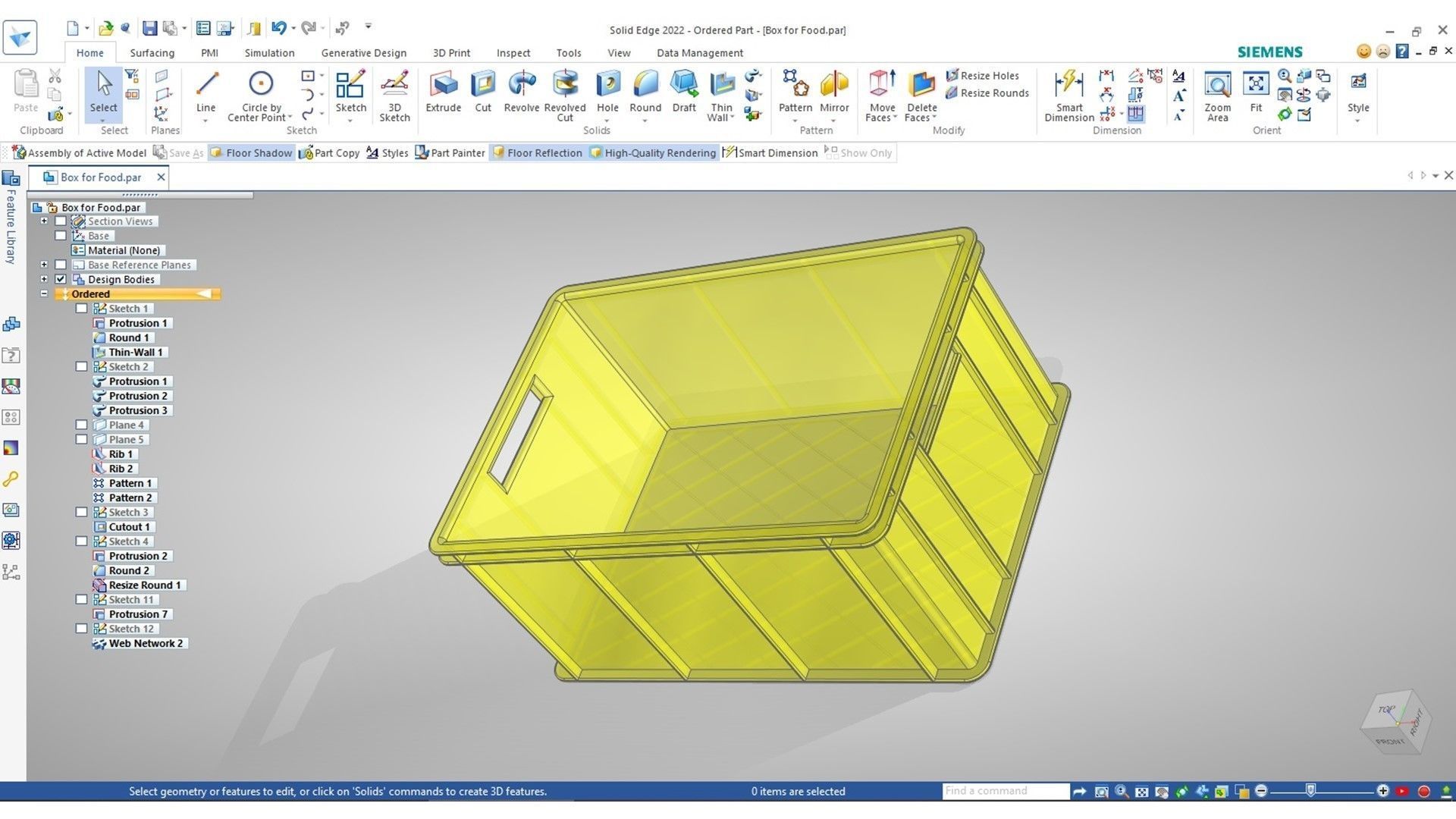Open the PMI ribbon tab
This screenshot has width=1456, height=819.
[209, 53]
